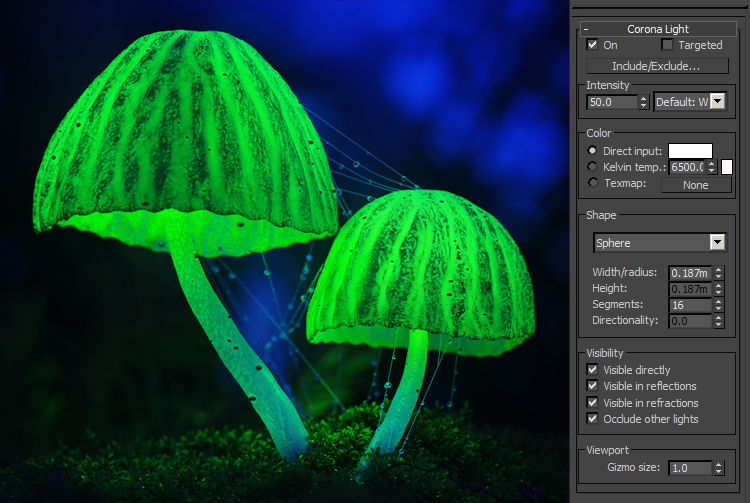Disable Visible in reflections

pyautogui.click(x=592, y=385)
